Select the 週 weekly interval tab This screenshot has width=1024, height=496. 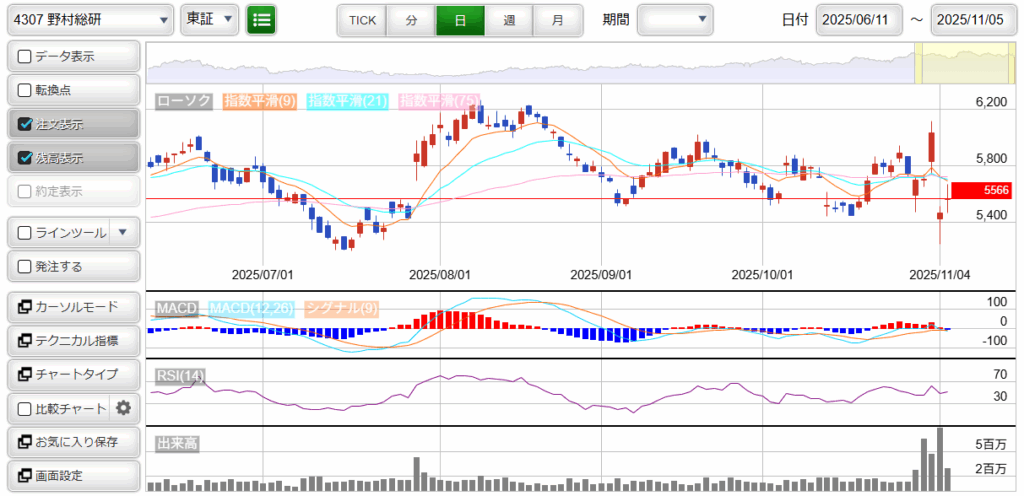coord(509,20)
